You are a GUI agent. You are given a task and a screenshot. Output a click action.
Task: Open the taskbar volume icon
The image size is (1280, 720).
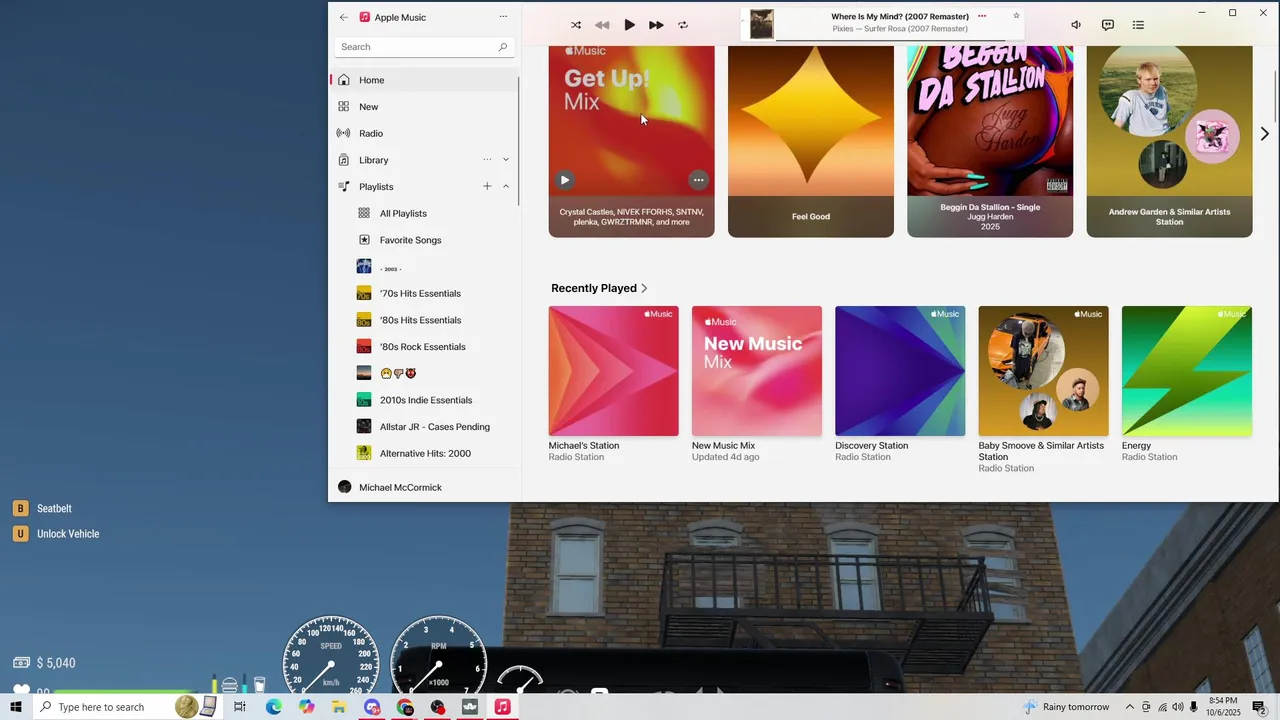tap(1178, 707)
